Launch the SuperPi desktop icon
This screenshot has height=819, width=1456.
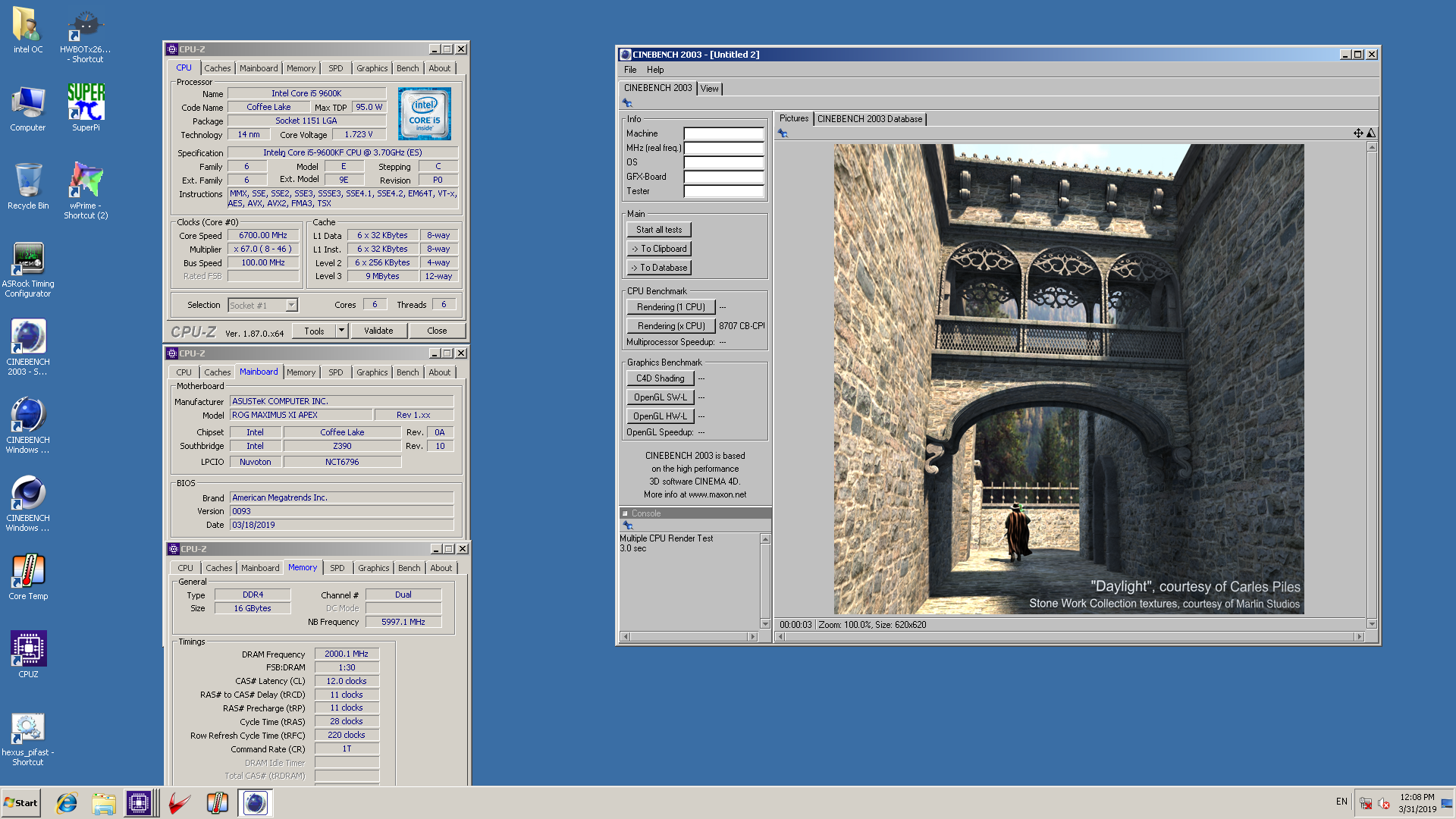(x=86, y=108)
